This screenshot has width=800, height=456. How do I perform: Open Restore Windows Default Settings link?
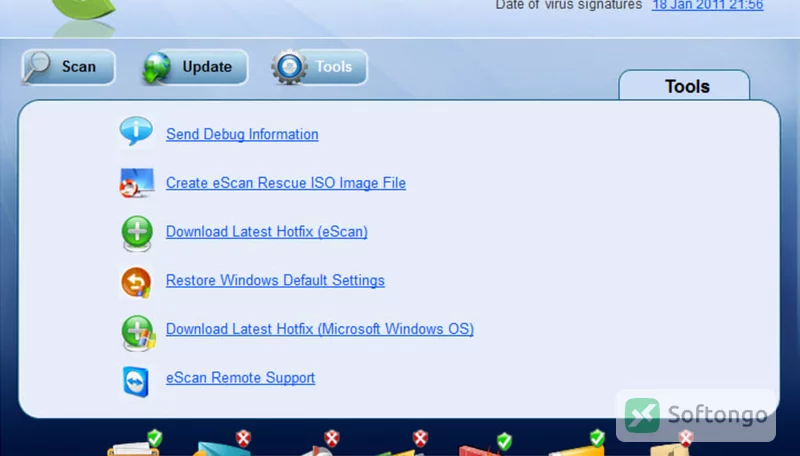[x=275, y=280]
